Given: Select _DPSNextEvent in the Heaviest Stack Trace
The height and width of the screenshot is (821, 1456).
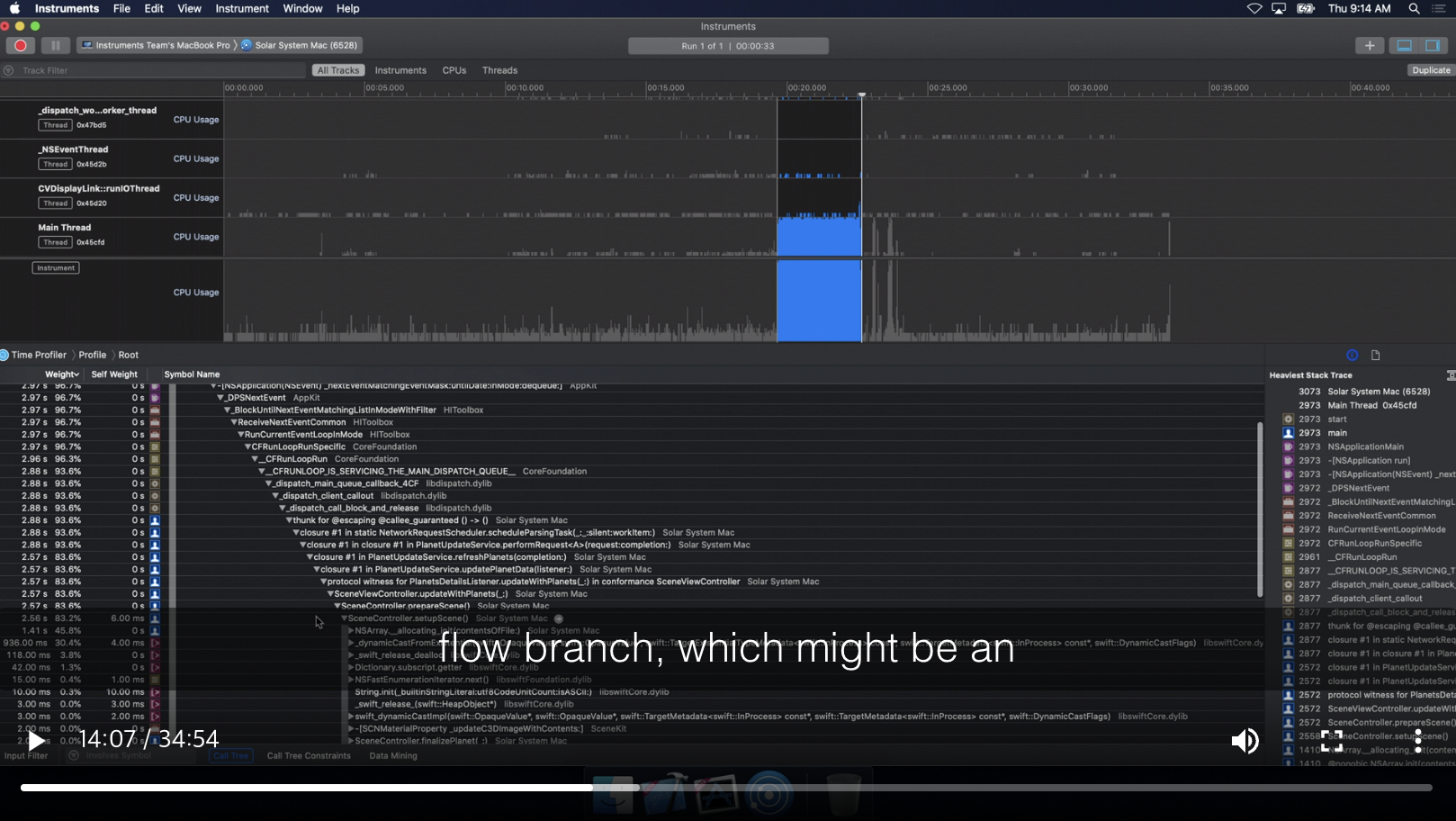Looking at the screenshot, I should click(x=1358, y=488).
